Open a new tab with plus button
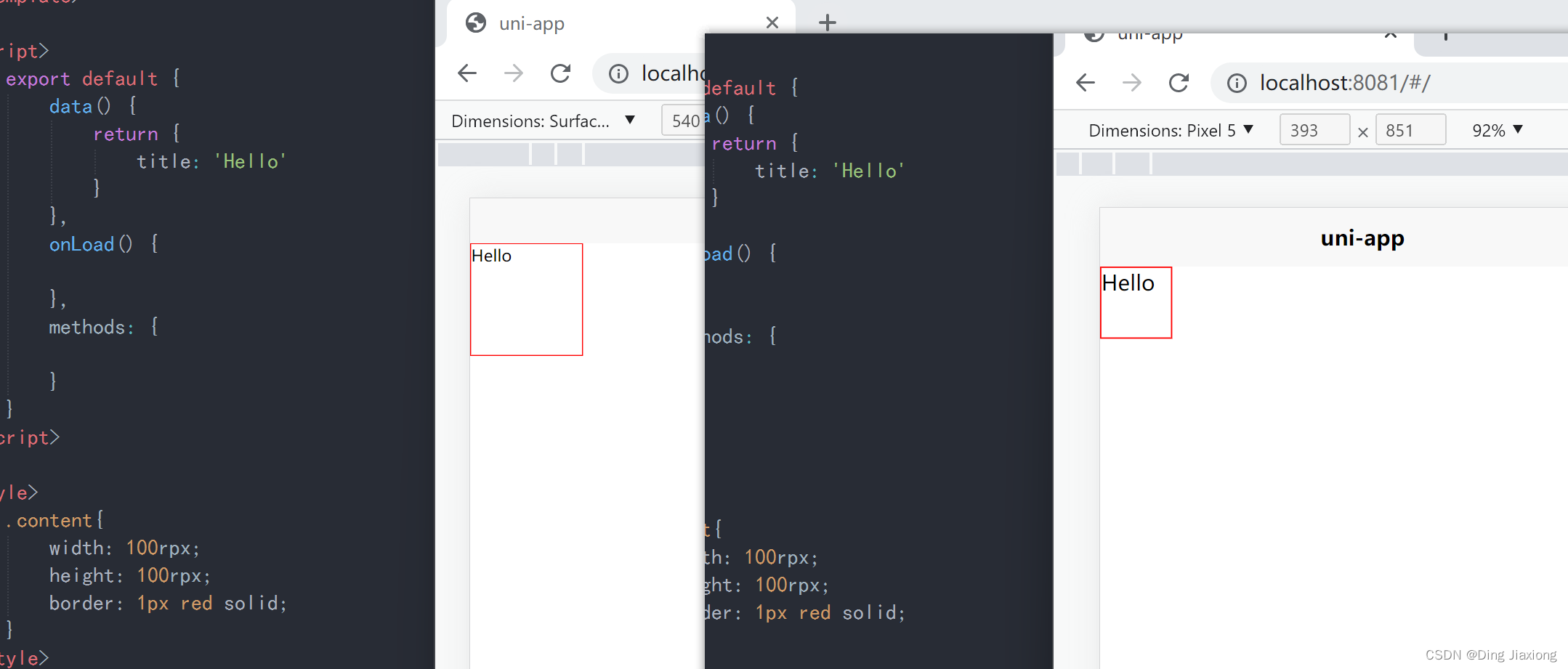This screenshot has width=1568, height=669. tap(827, 23)
